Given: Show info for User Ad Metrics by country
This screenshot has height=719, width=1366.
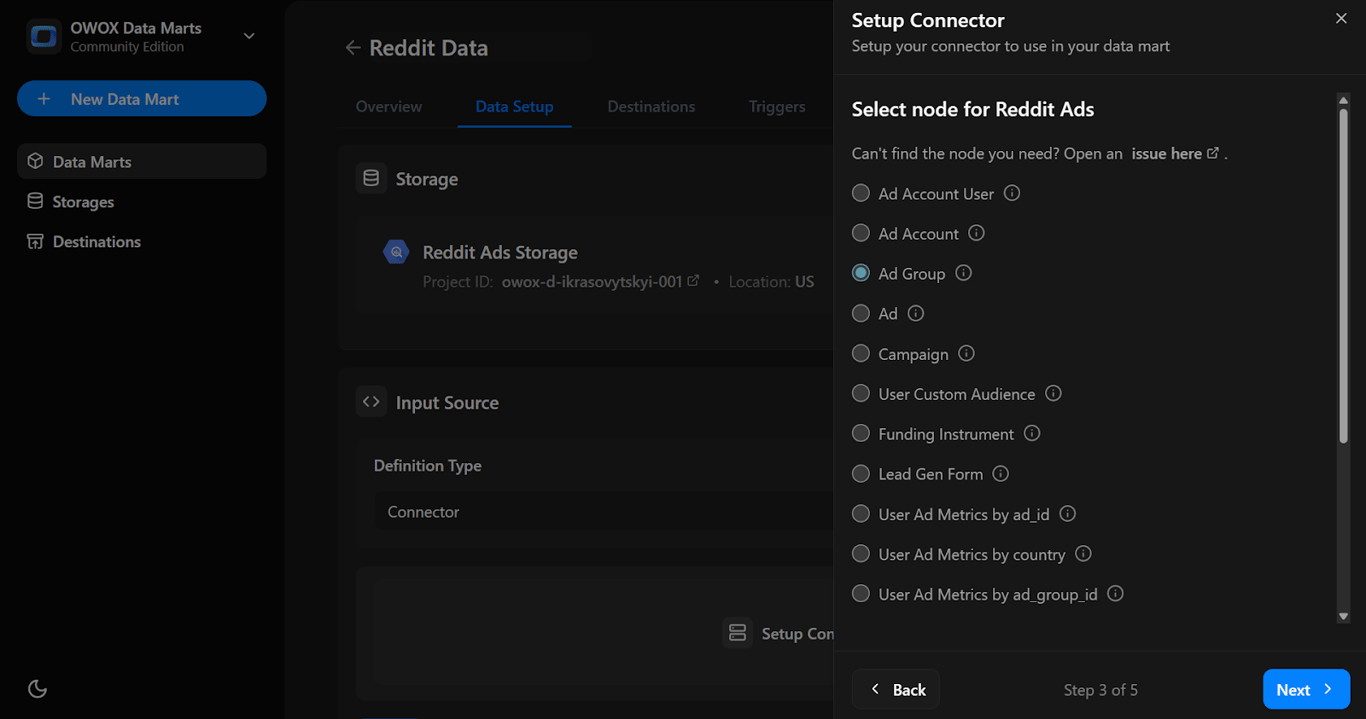Looking at the screenshot, I should coord(1083,553).
